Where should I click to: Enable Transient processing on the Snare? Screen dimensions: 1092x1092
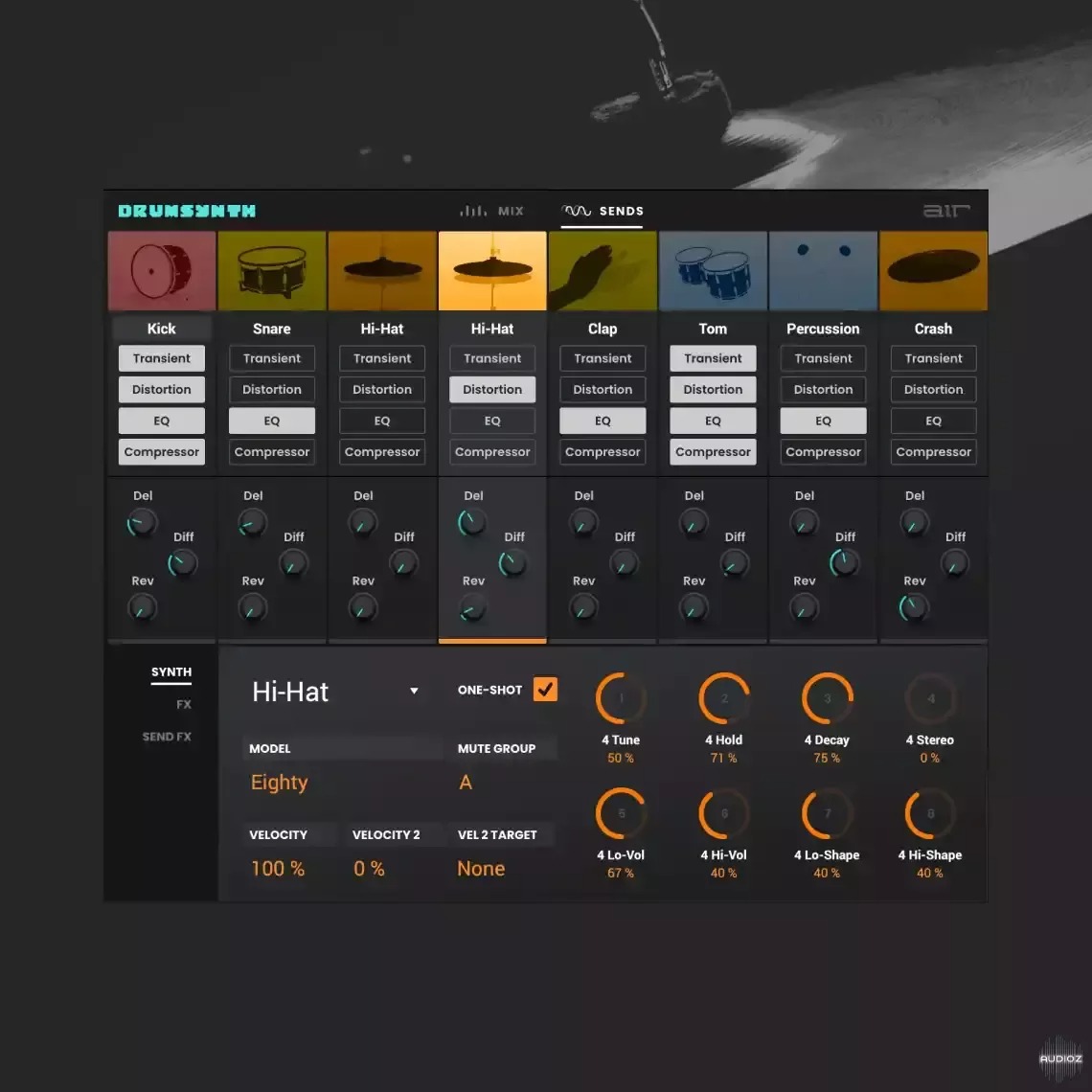click(271, 358)
